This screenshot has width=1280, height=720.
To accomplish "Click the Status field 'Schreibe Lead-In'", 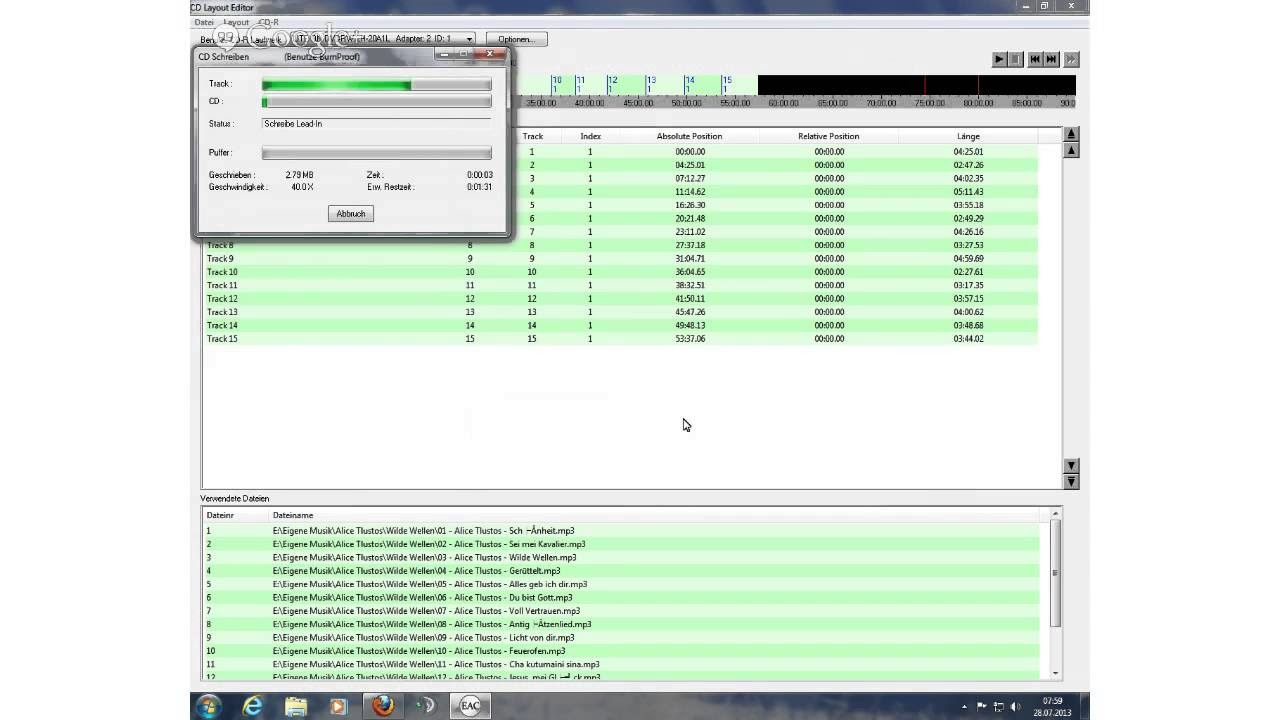I will click(377, 124).
